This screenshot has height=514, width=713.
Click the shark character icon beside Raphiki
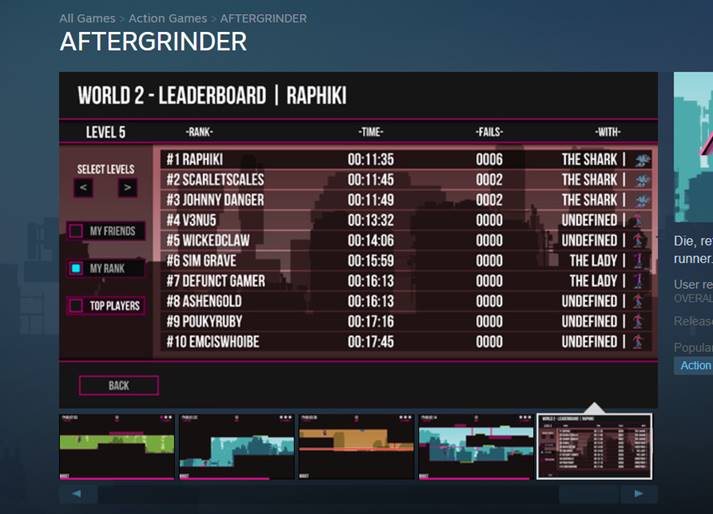tap(642, 160)
